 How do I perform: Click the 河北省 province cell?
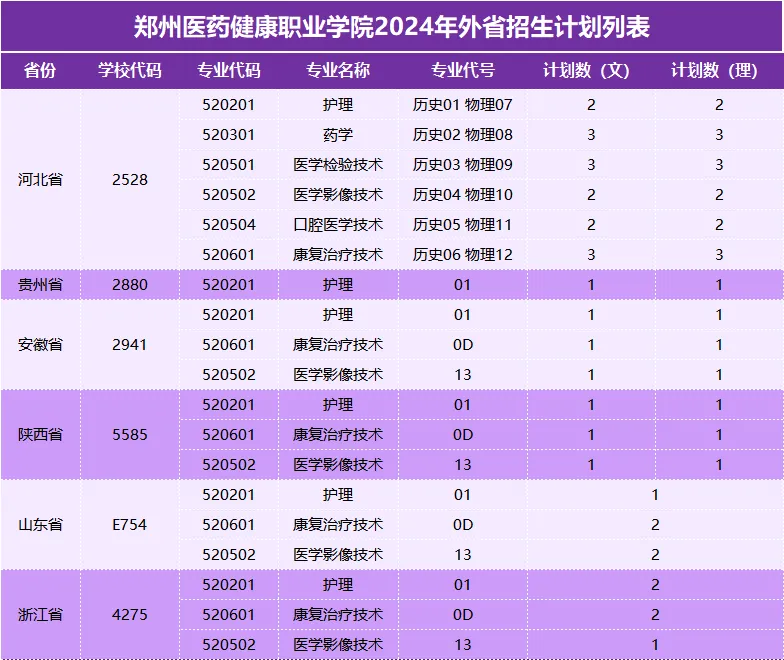(40, 180)
